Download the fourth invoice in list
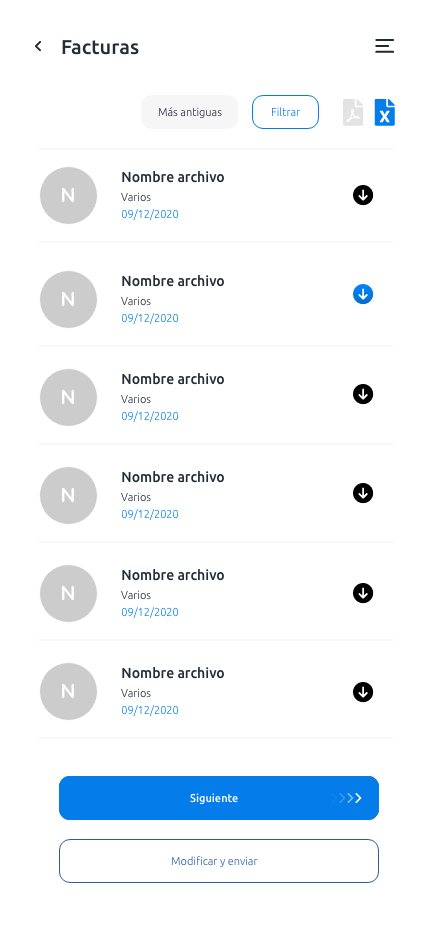The width and height of the screenshot is (428, 926). [363, 493]
